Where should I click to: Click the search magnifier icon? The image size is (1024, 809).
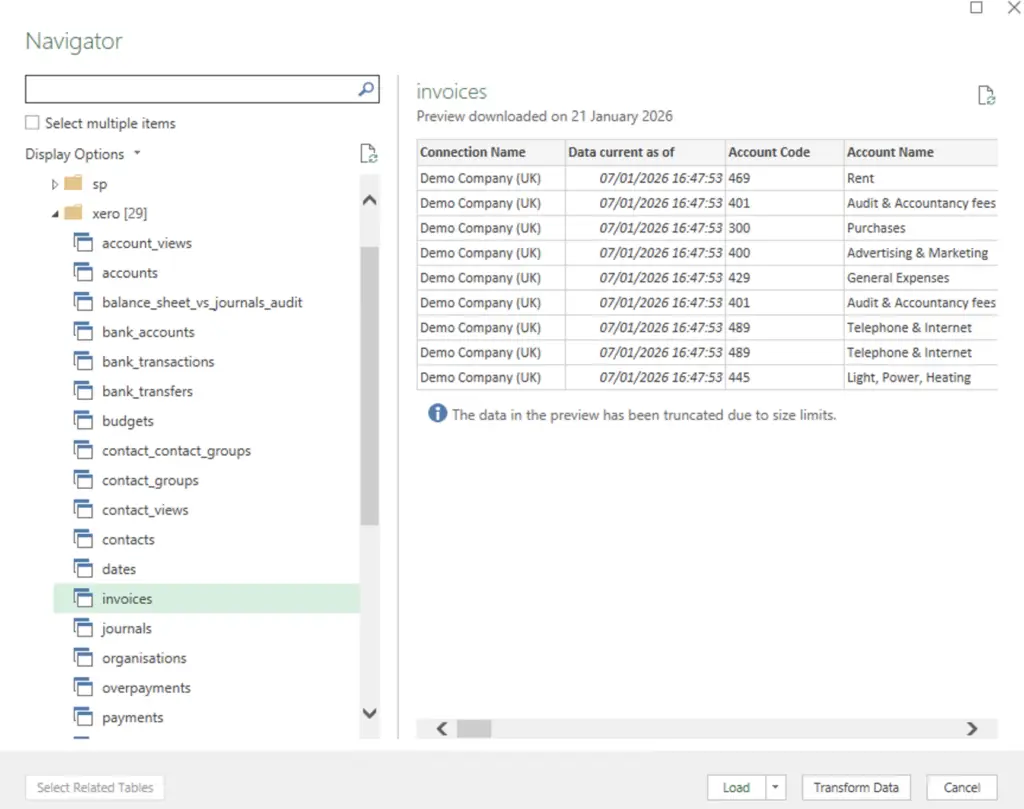point(367,88)
